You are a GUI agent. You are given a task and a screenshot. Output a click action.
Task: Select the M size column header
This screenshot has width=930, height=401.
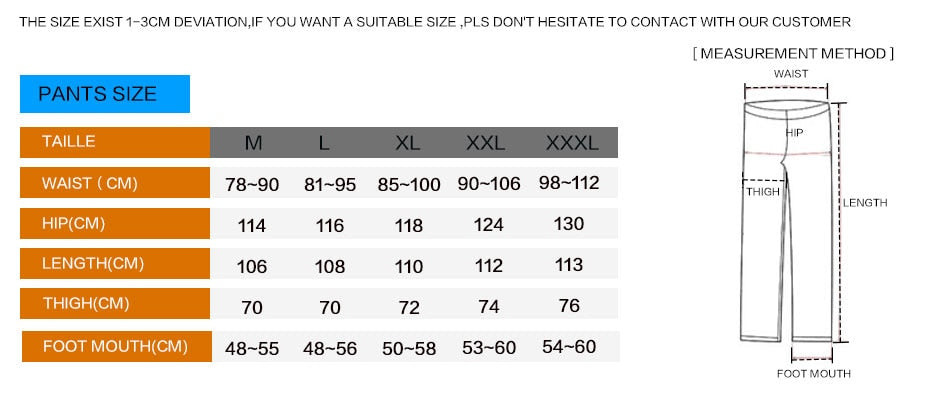coord(253,143)
